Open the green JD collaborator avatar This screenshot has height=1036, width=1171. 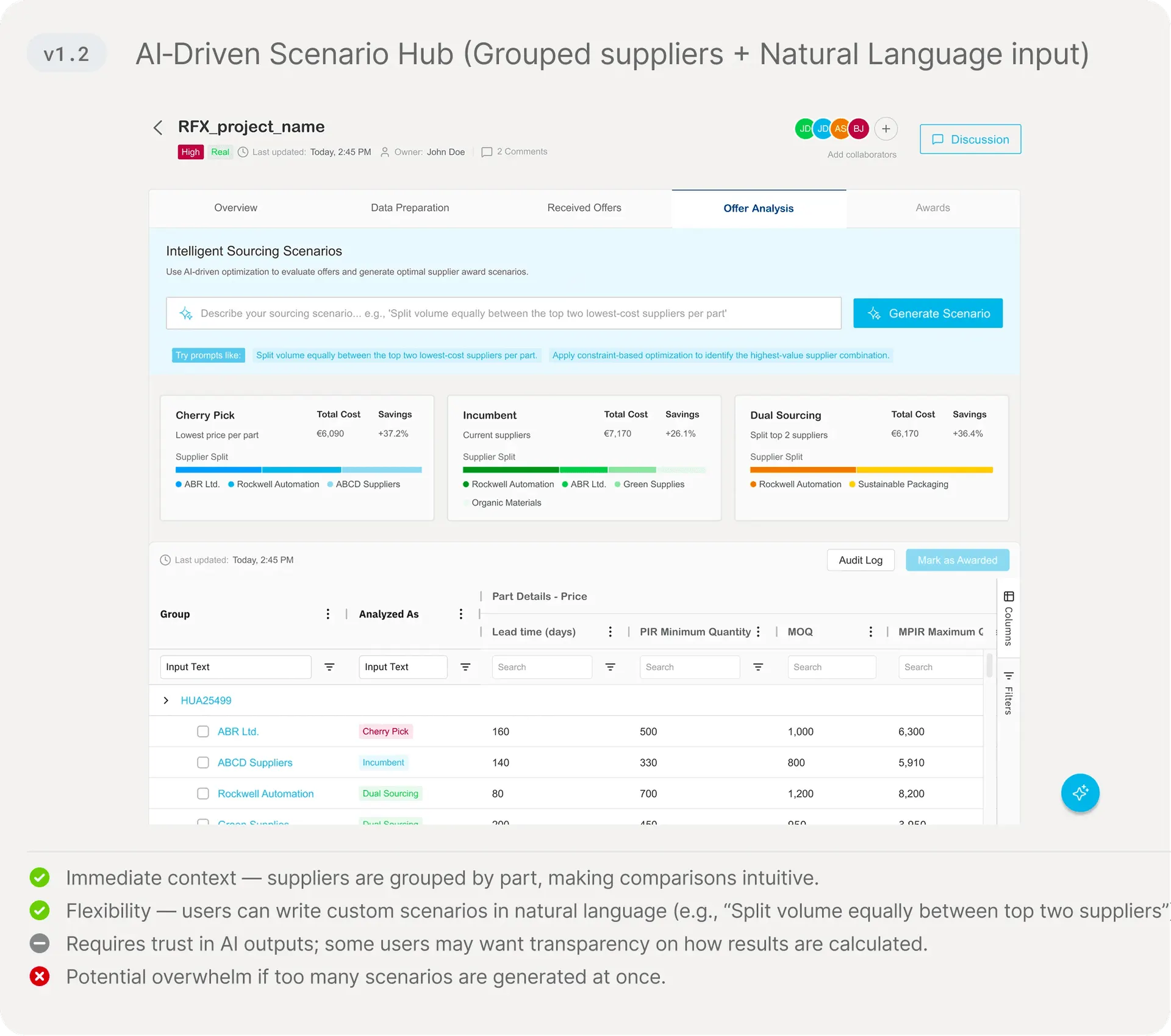coord(804,129)
